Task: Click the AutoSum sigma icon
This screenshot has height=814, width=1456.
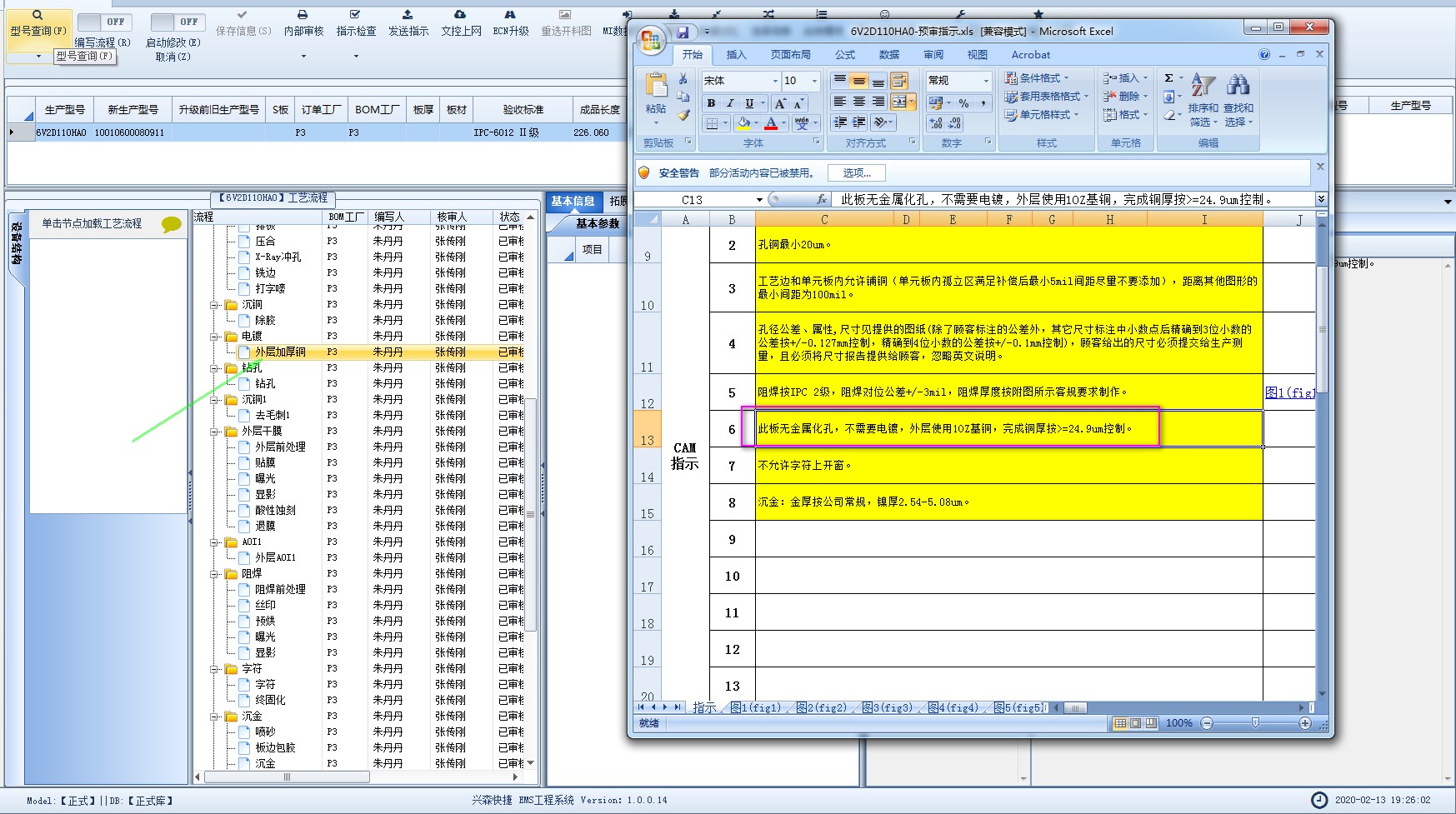Action: click(1168, 78)
